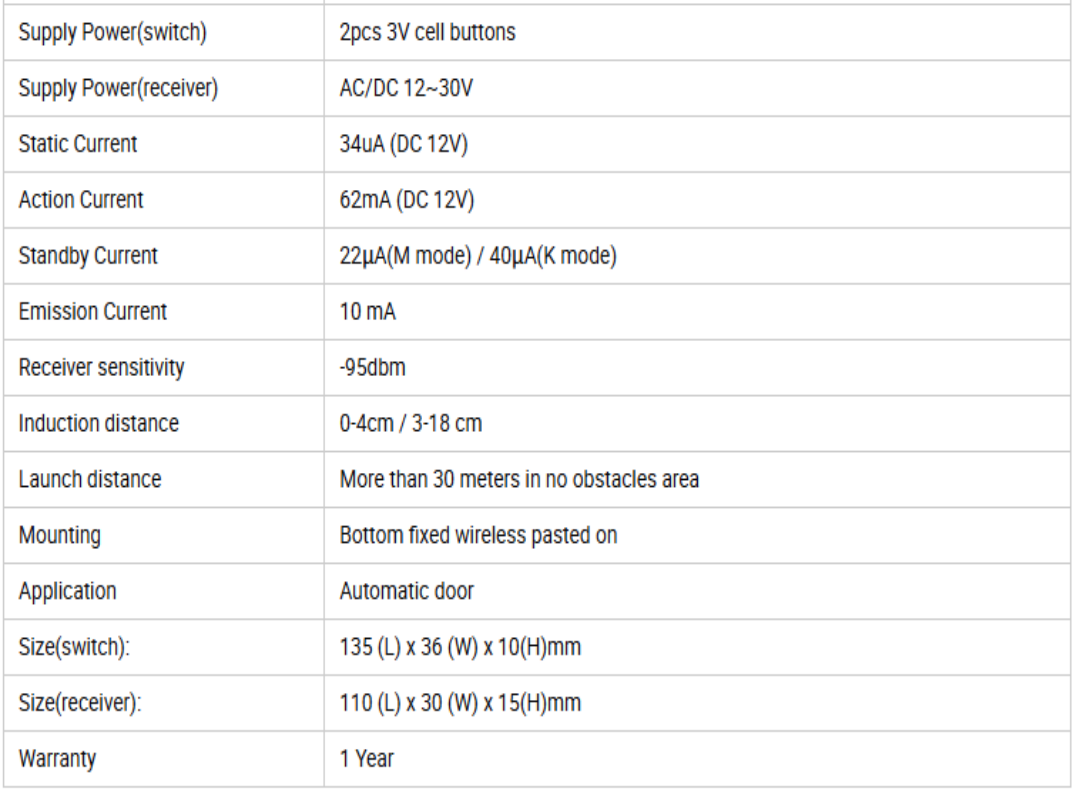
Task: Click the "More than 30 meters" launch distance text
Action: 519,479
